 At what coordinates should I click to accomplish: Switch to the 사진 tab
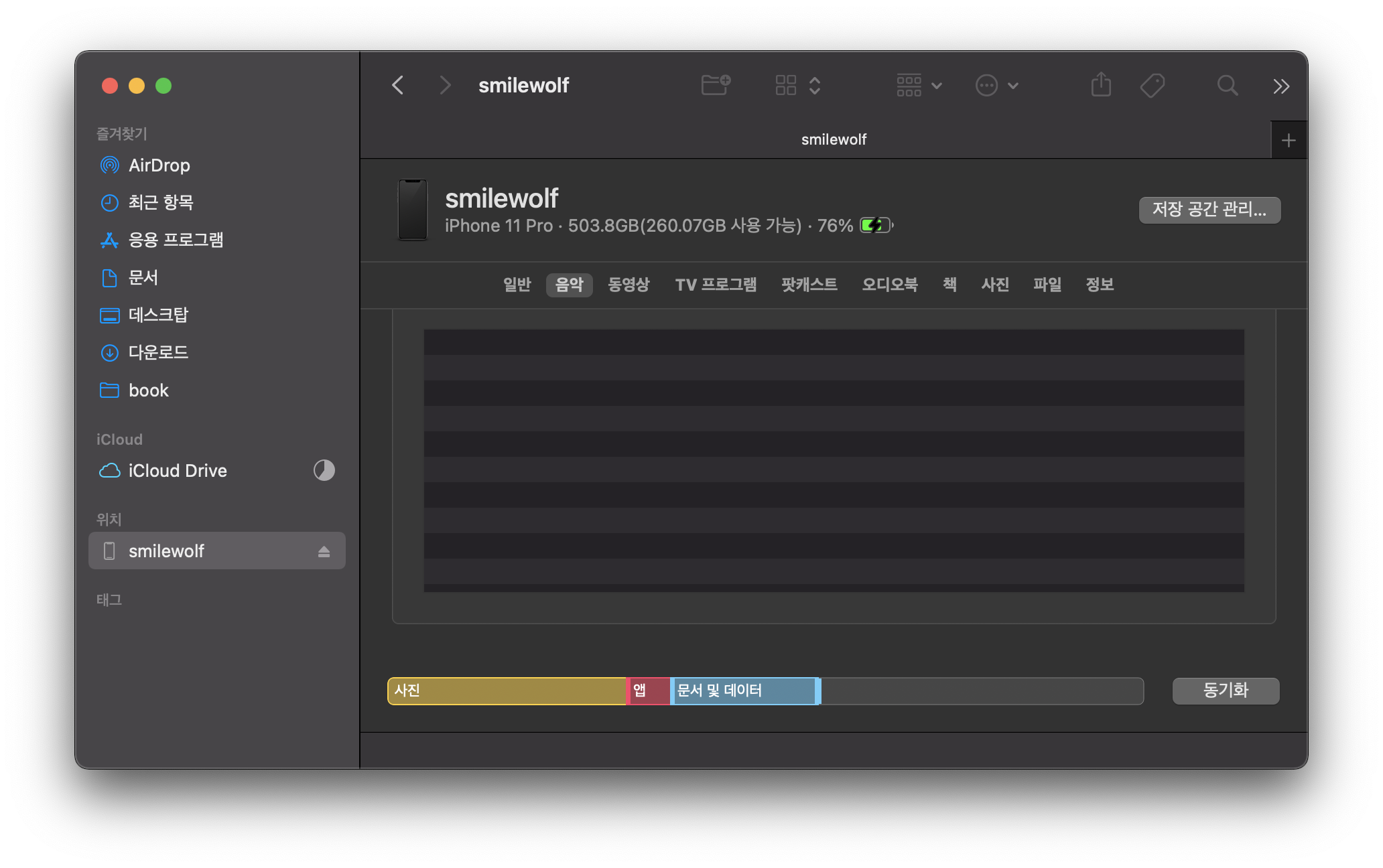995,285
